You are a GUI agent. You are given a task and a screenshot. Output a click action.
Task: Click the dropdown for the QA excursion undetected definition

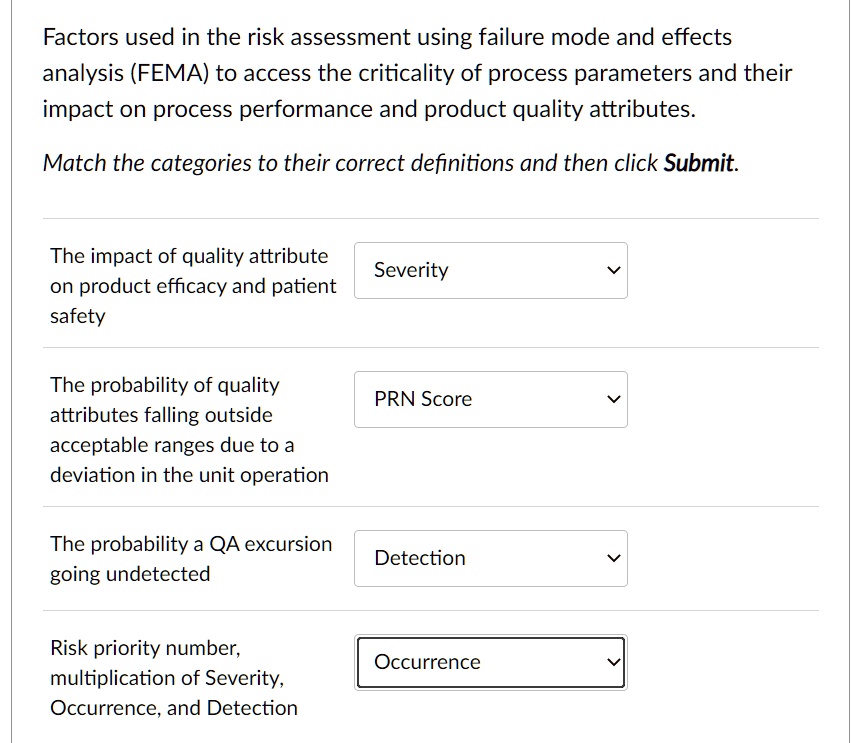click(x=490, y=558)
